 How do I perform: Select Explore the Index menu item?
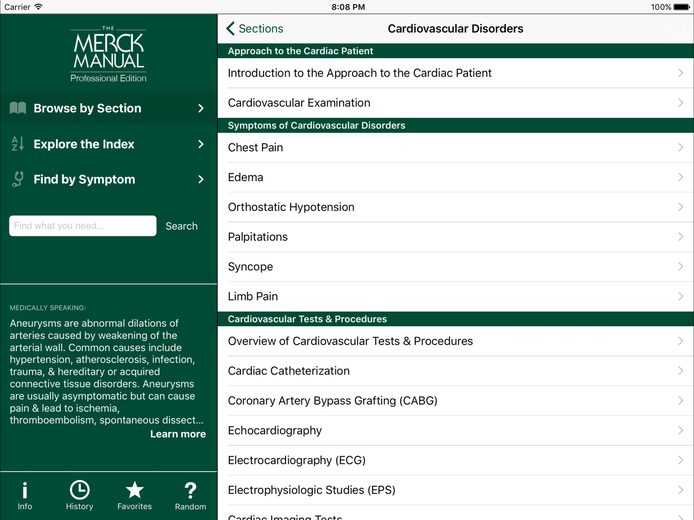pyautogui.click(x=108, y=144)
